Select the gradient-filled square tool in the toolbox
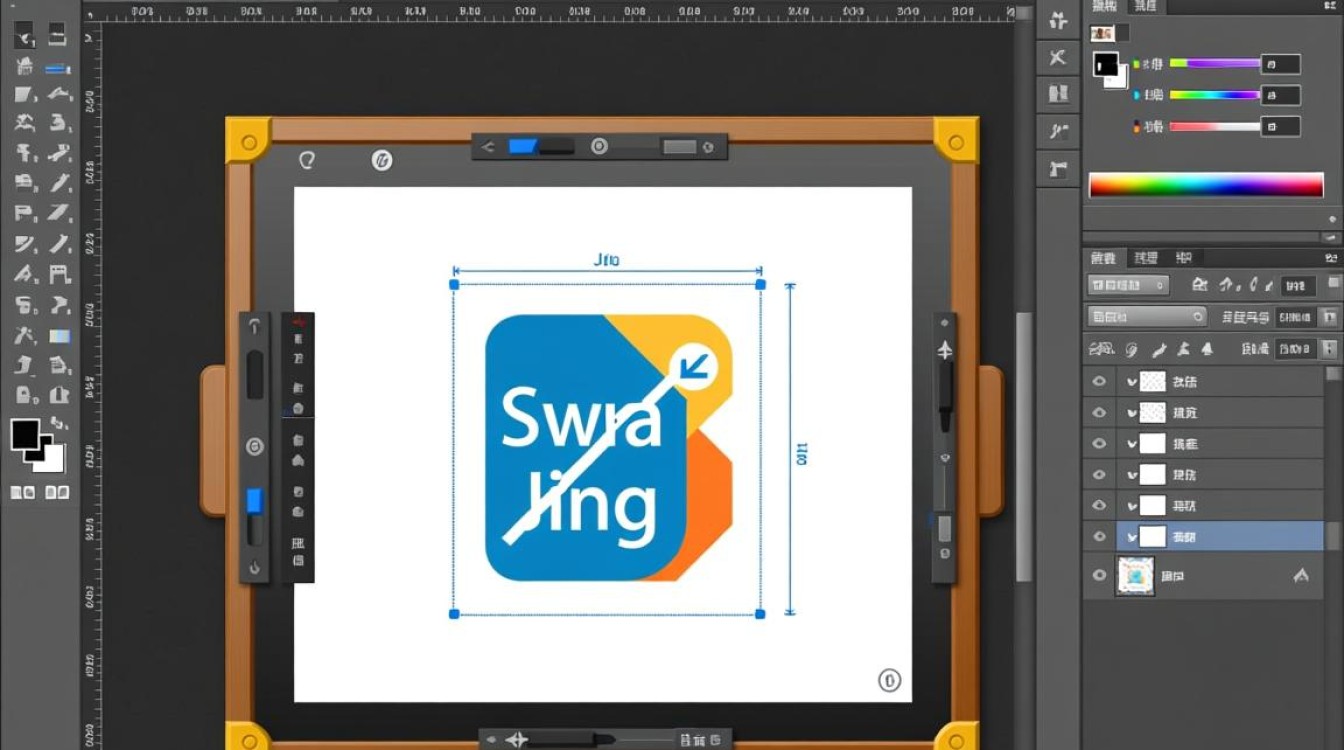The height and width of the screenshot is (750, 1344). 60,336
